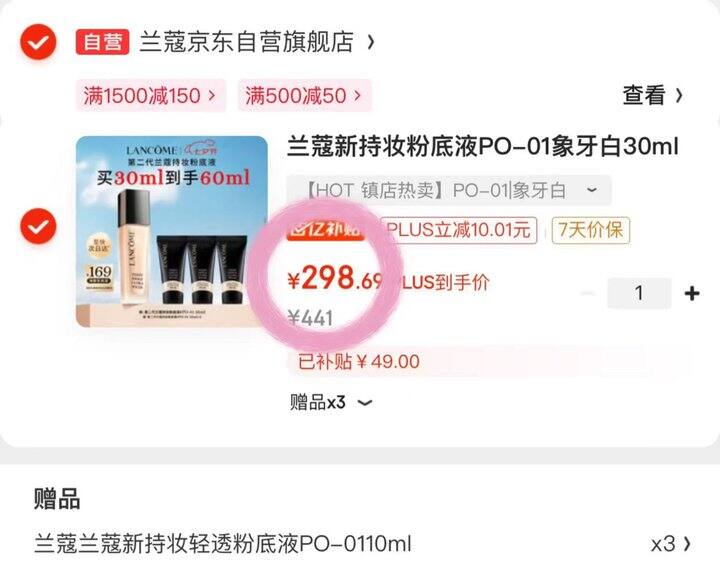Tap 查看 to view promotions
This screenshot has width=720, height=587.
point(652,96)
